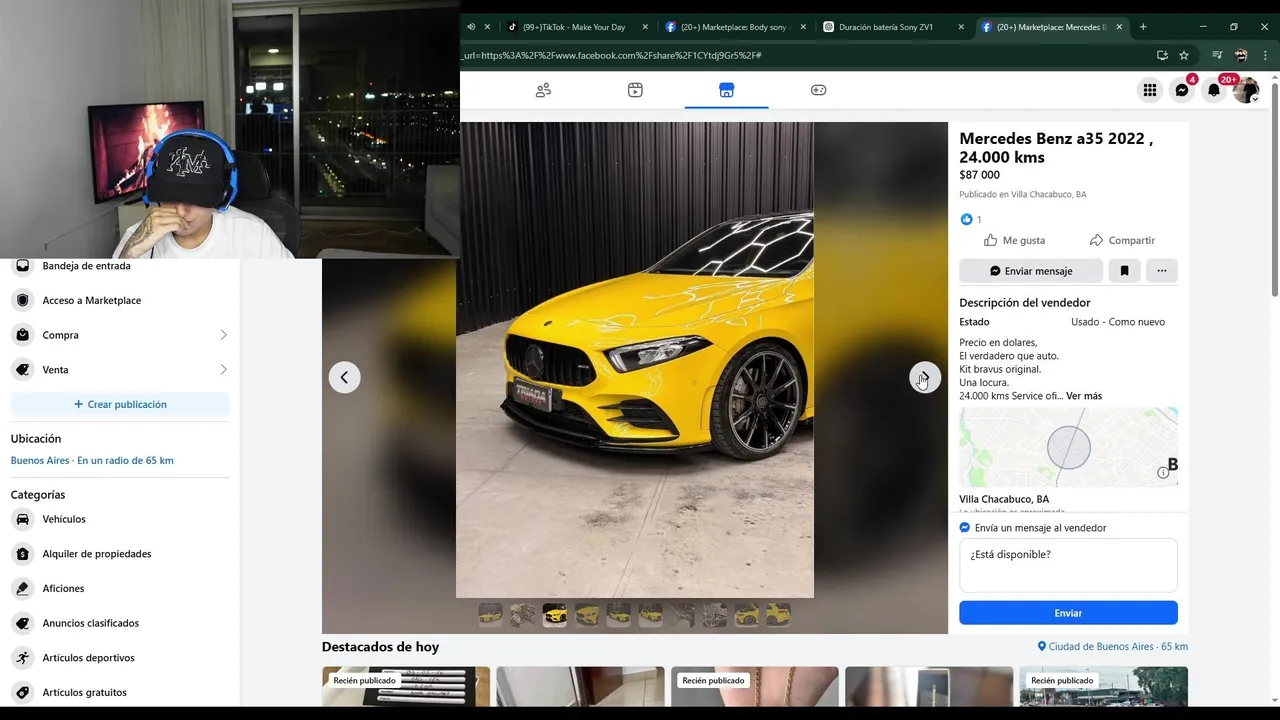This screenshot has width=1280, height=720.
Task: Expand description with Ver más
Action: 1084,396
